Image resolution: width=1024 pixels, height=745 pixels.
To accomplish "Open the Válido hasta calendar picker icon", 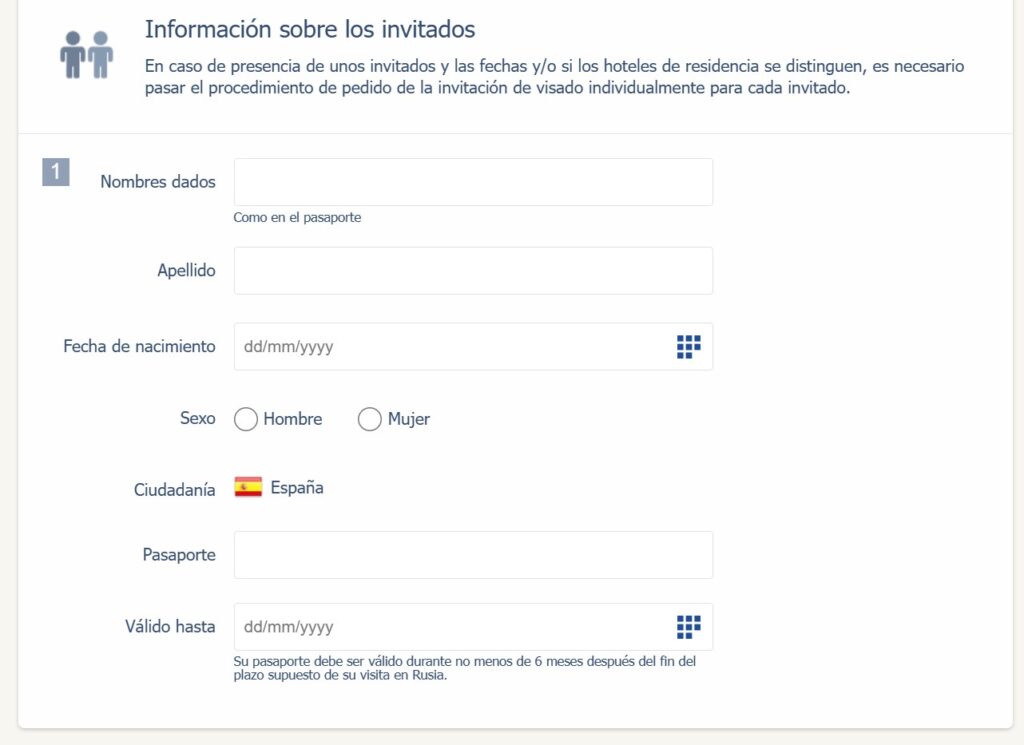I will tap(688, 627).
